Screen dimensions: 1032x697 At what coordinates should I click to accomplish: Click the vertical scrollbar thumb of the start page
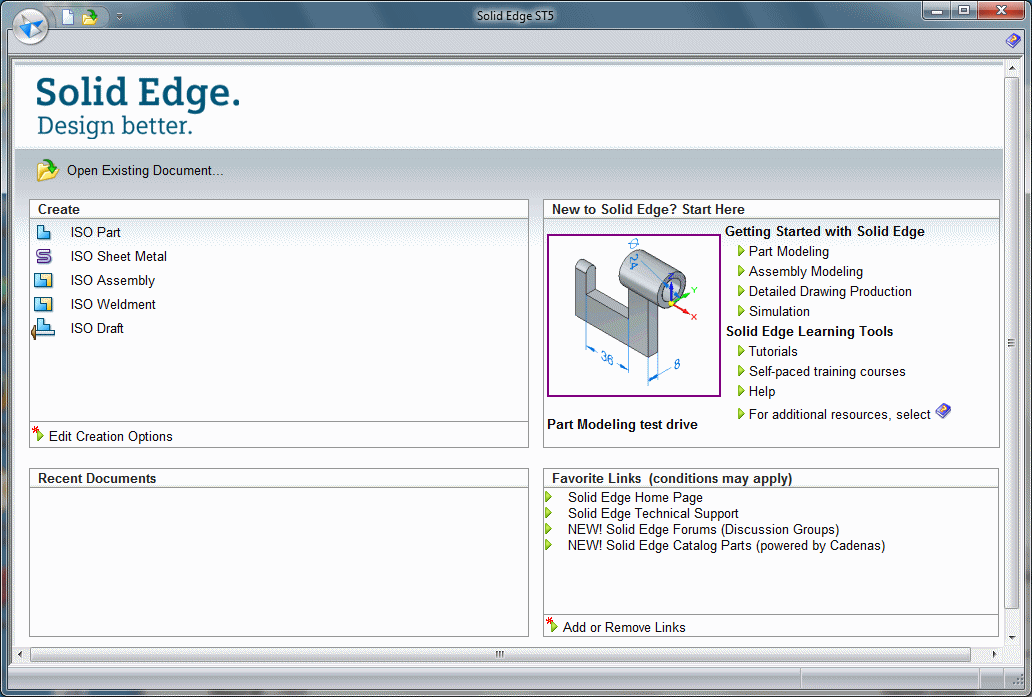1012,342
